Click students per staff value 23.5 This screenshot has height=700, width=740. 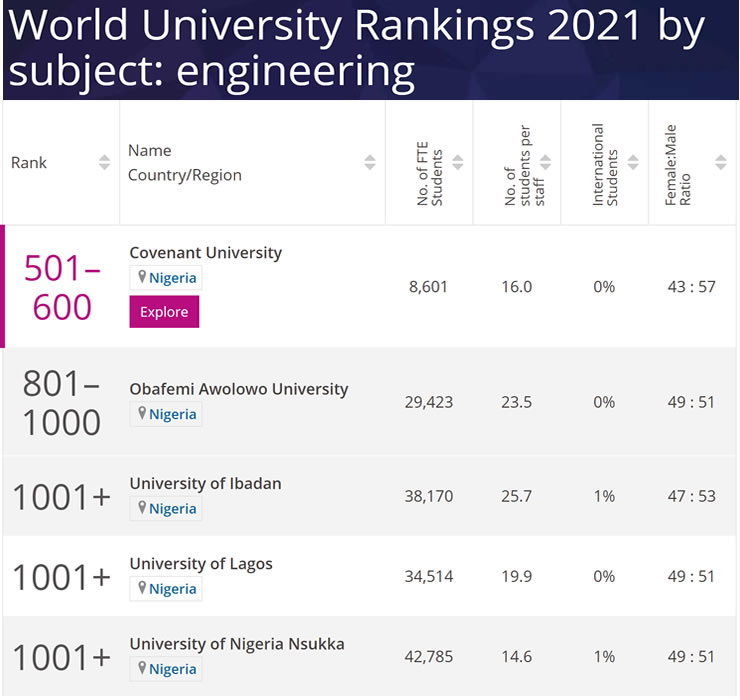pyautogui.click(x=517, y=402)
